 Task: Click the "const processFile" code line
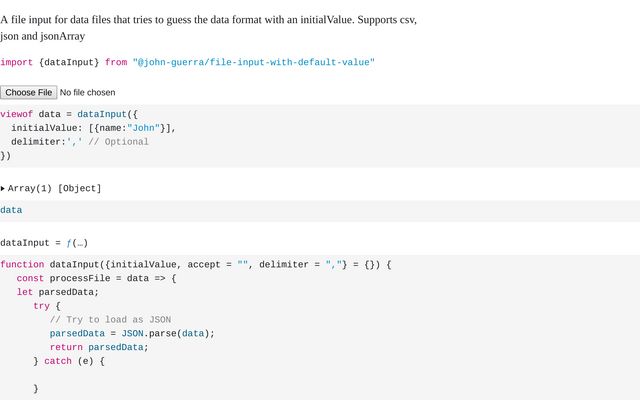coord(96,278)
